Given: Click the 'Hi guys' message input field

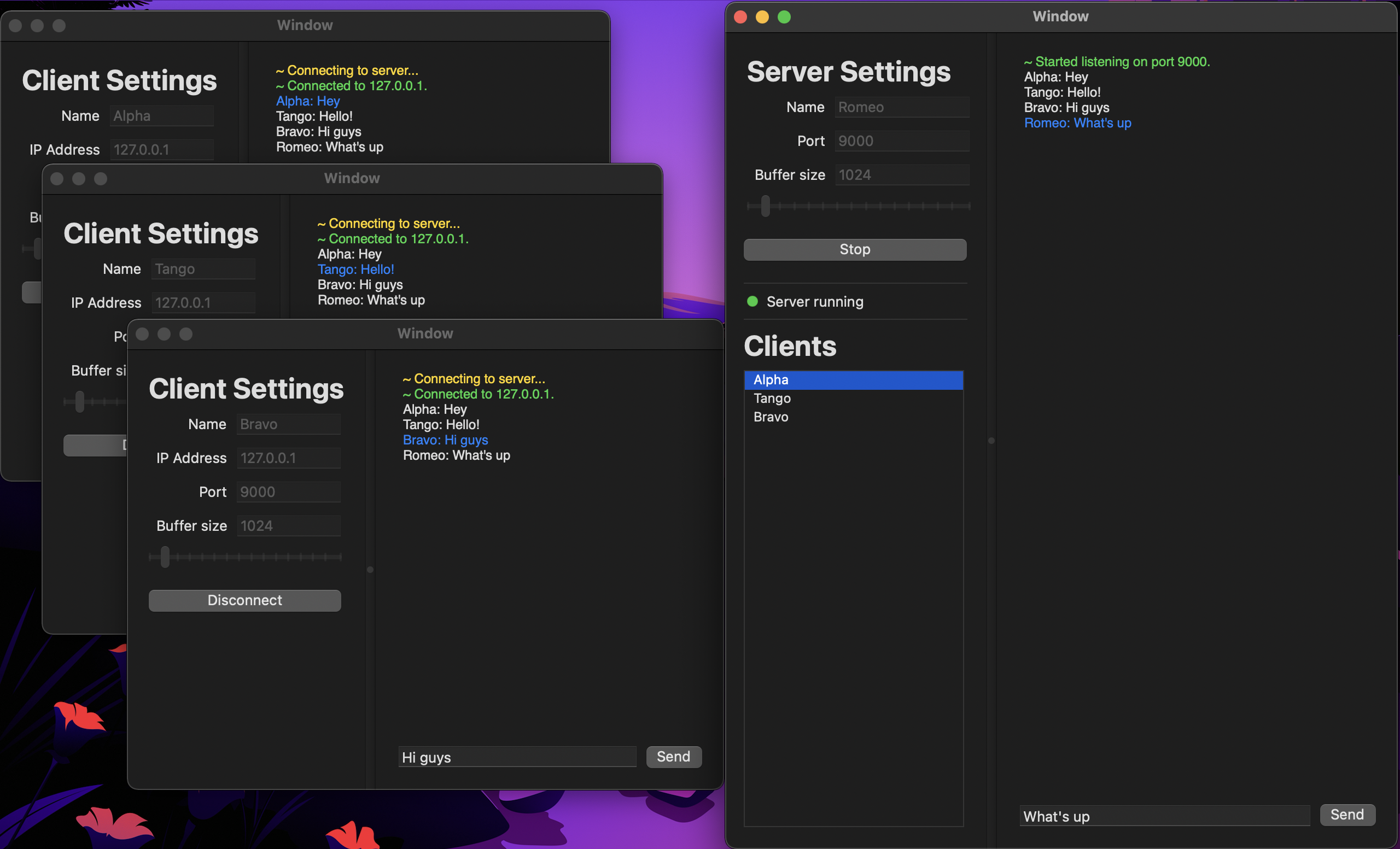Looking at the screenshot, I should pyautogui.click(x=517, y=757).
